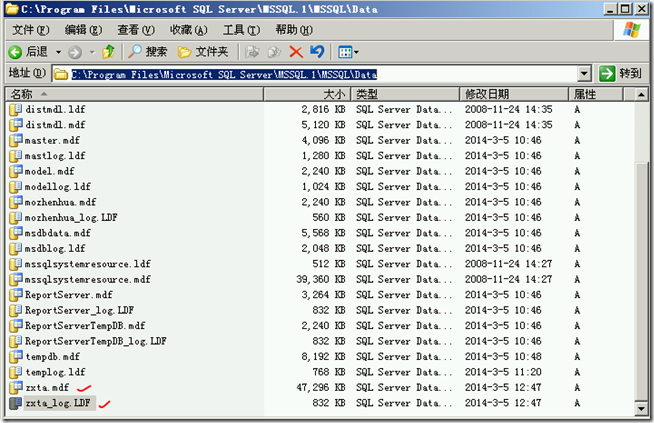Click the Move To toolbar icon
654x423 pixels.
coord(252,52)
